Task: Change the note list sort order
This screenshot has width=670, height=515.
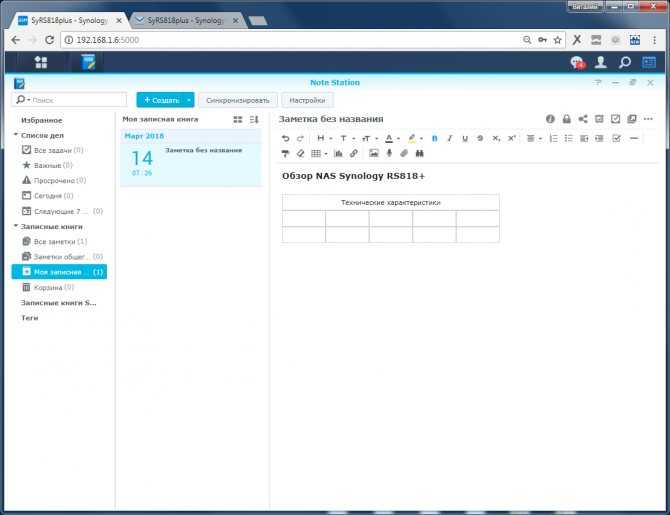Action: click(254, 120)
